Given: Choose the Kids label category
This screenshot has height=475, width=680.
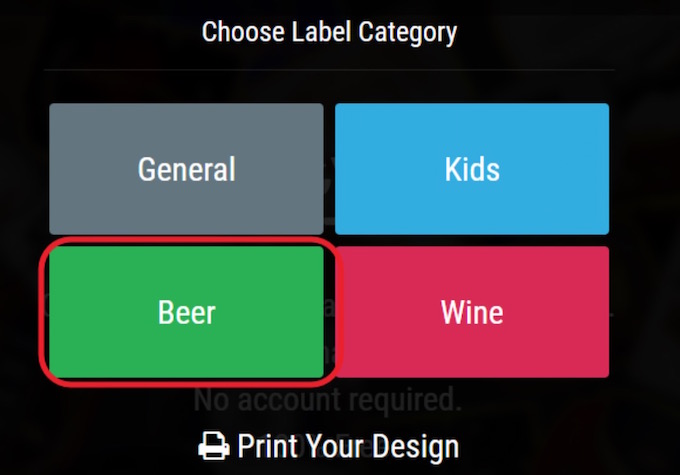Looking at the screenshot, I should coord(472,169).
